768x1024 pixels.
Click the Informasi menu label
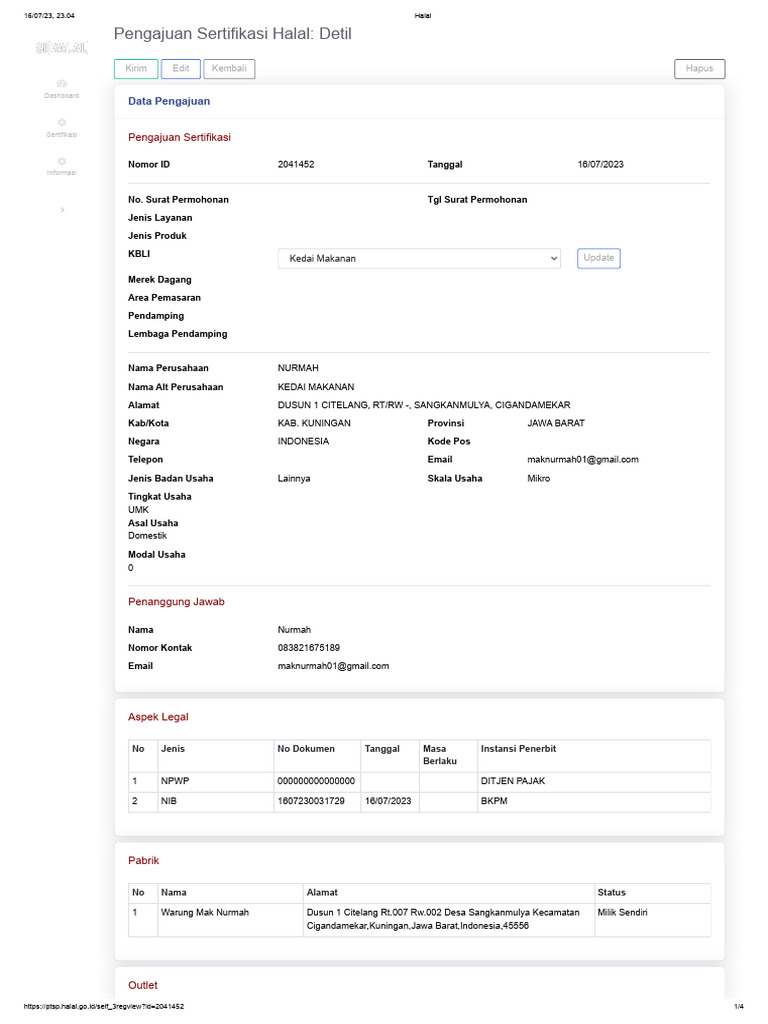61,173
